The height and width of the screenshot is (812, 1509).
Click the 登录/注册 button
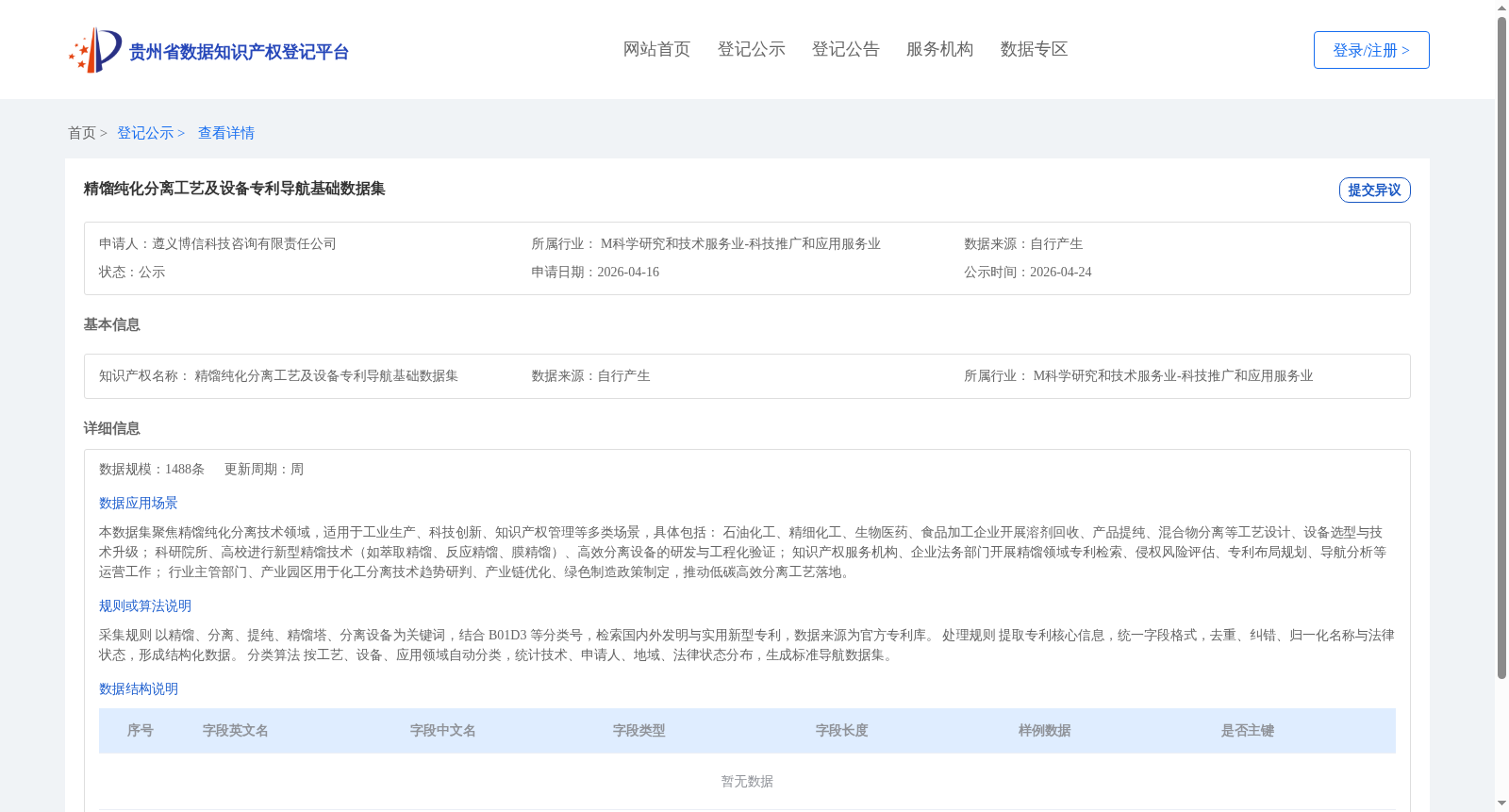[x=1371, y=50]
